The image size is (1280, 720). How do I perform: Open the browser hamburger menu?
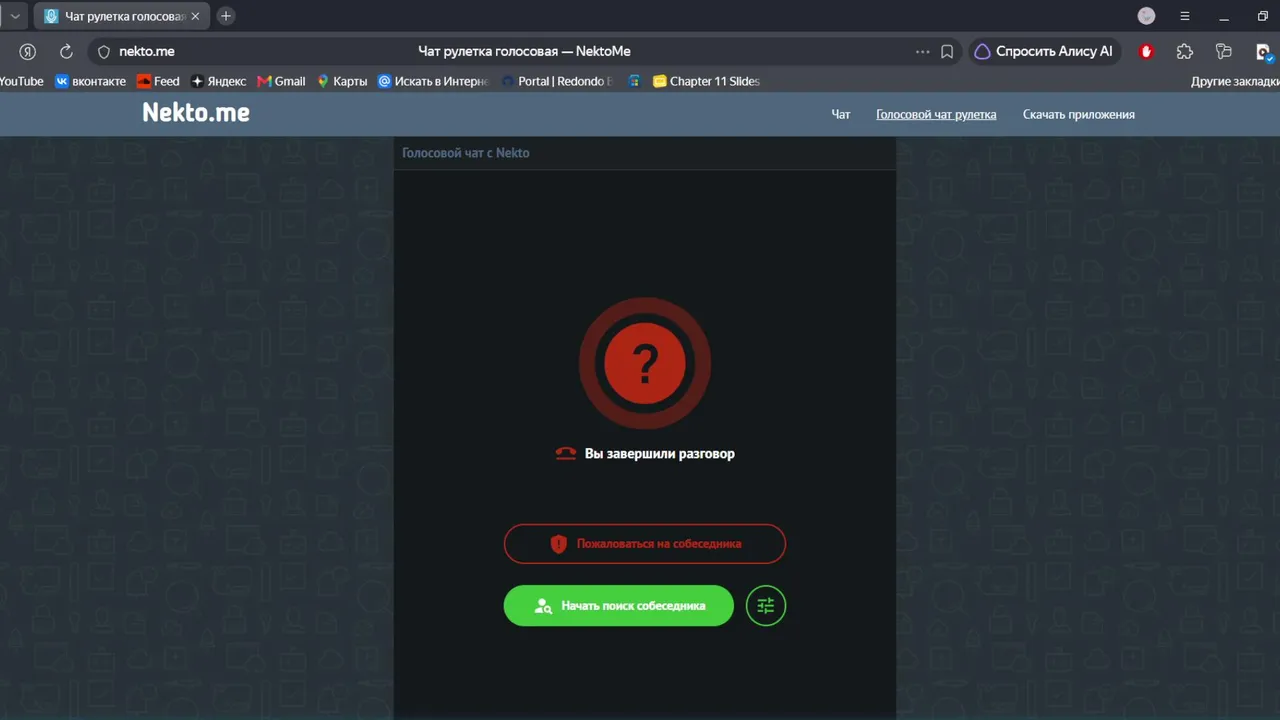[x=1185, y=16]
